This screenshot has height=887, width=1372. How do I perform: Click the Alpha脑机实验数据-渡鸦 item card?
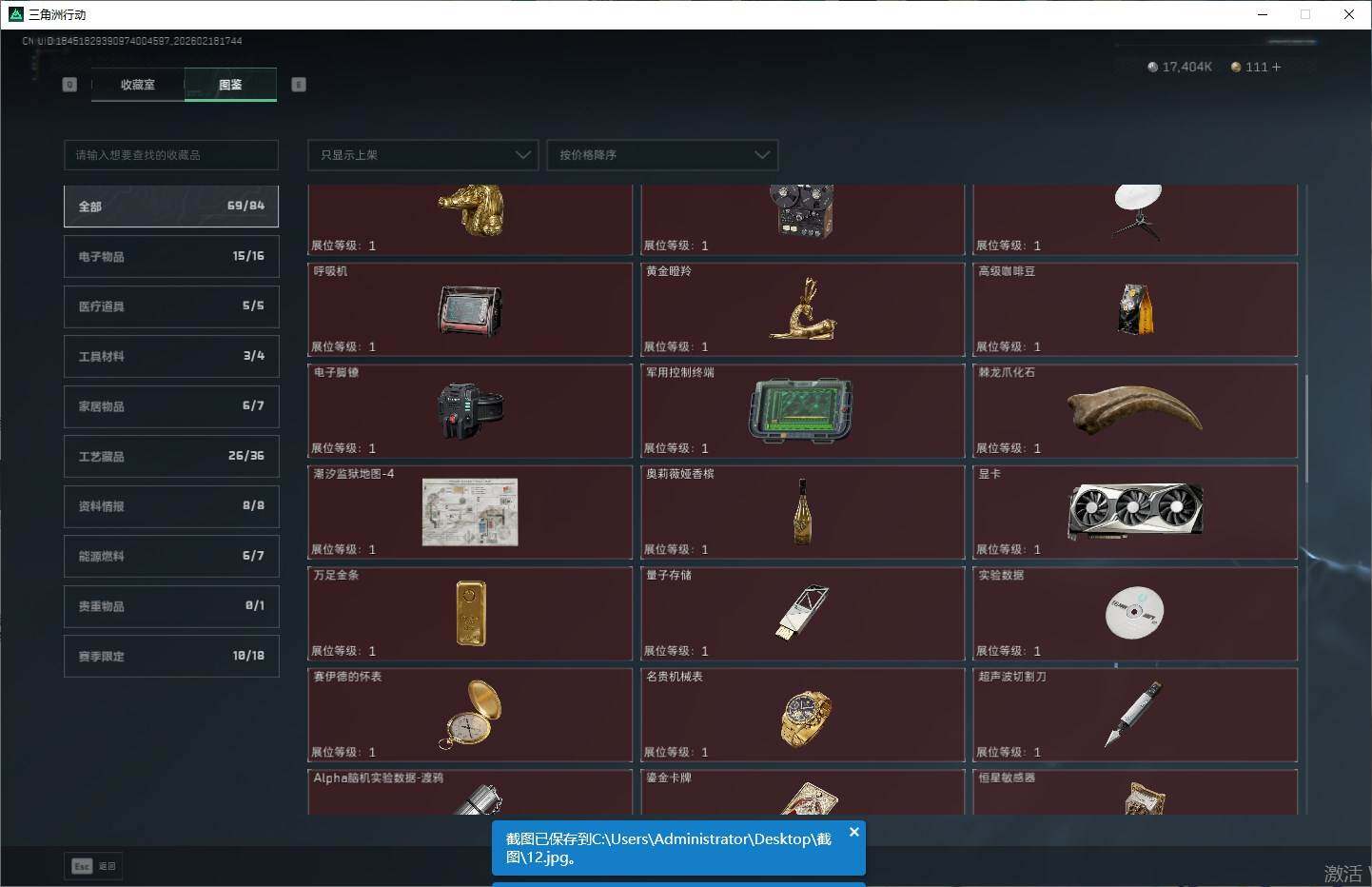pyautogui.click(x=470, y=792)
